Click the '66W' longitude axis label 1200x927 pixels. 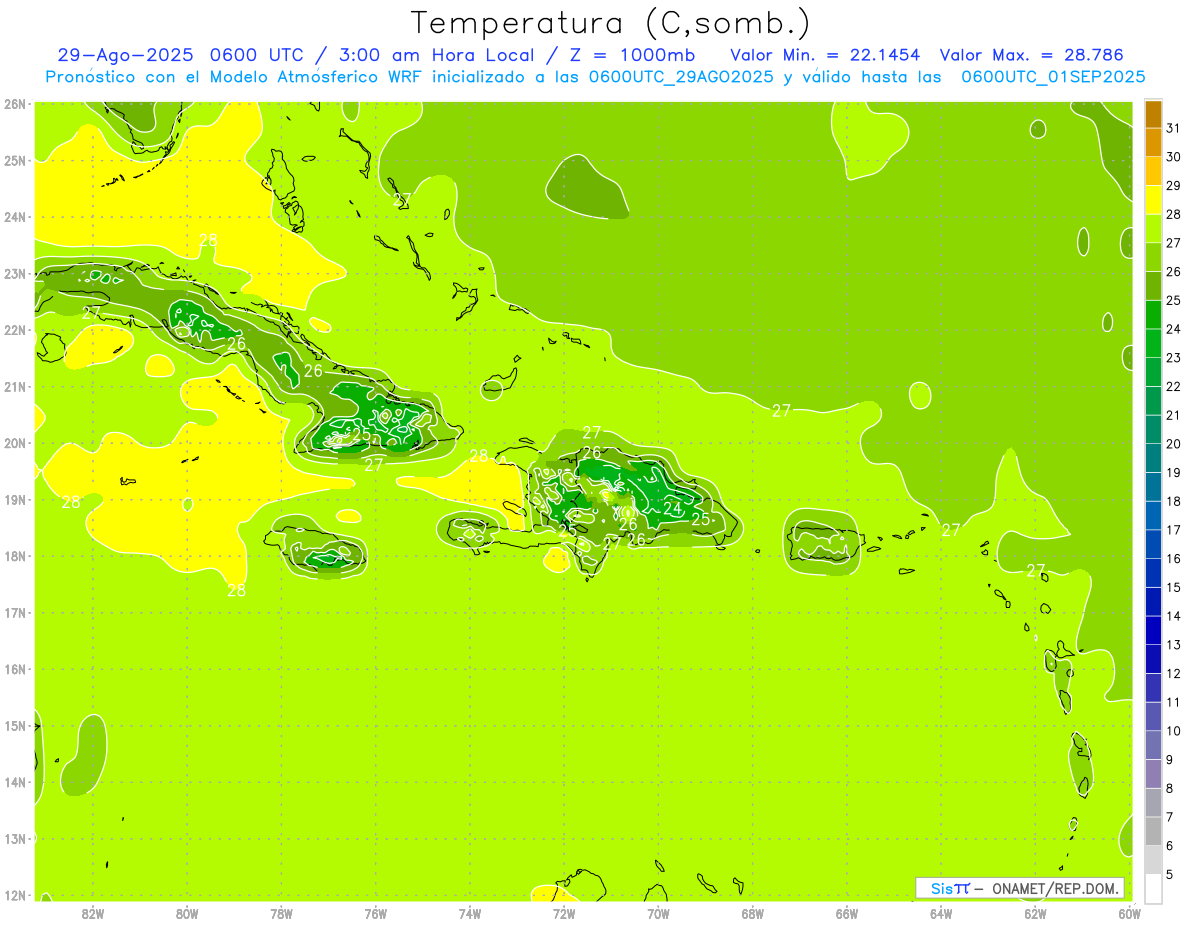[847, 913]
